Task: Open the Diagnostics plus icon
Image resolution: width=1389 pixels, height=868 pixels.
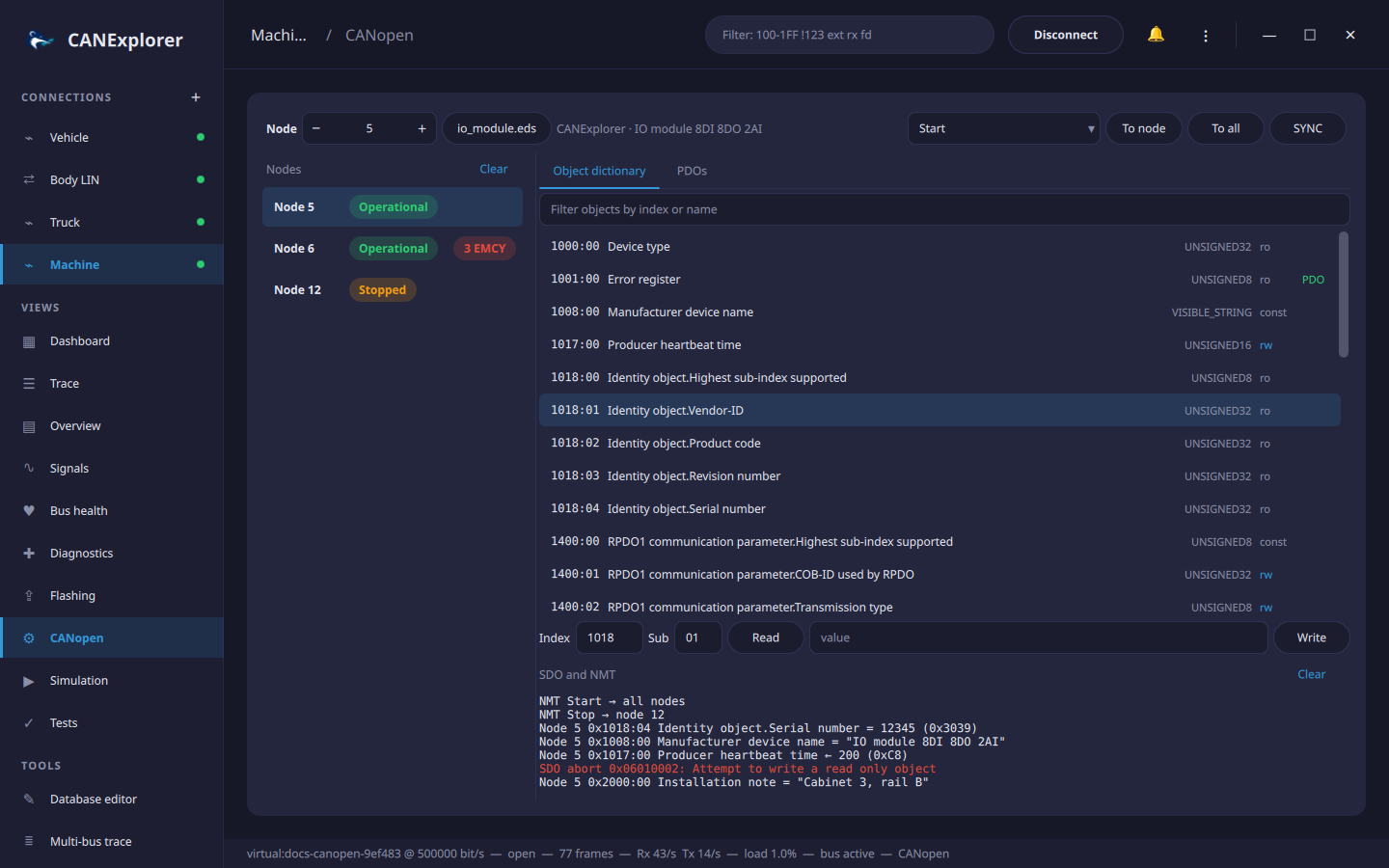Action: click(x=29, y=554)
